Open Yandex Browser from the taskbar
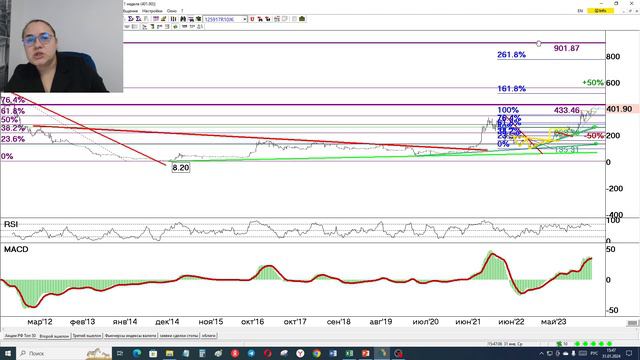 coord(300,353)
